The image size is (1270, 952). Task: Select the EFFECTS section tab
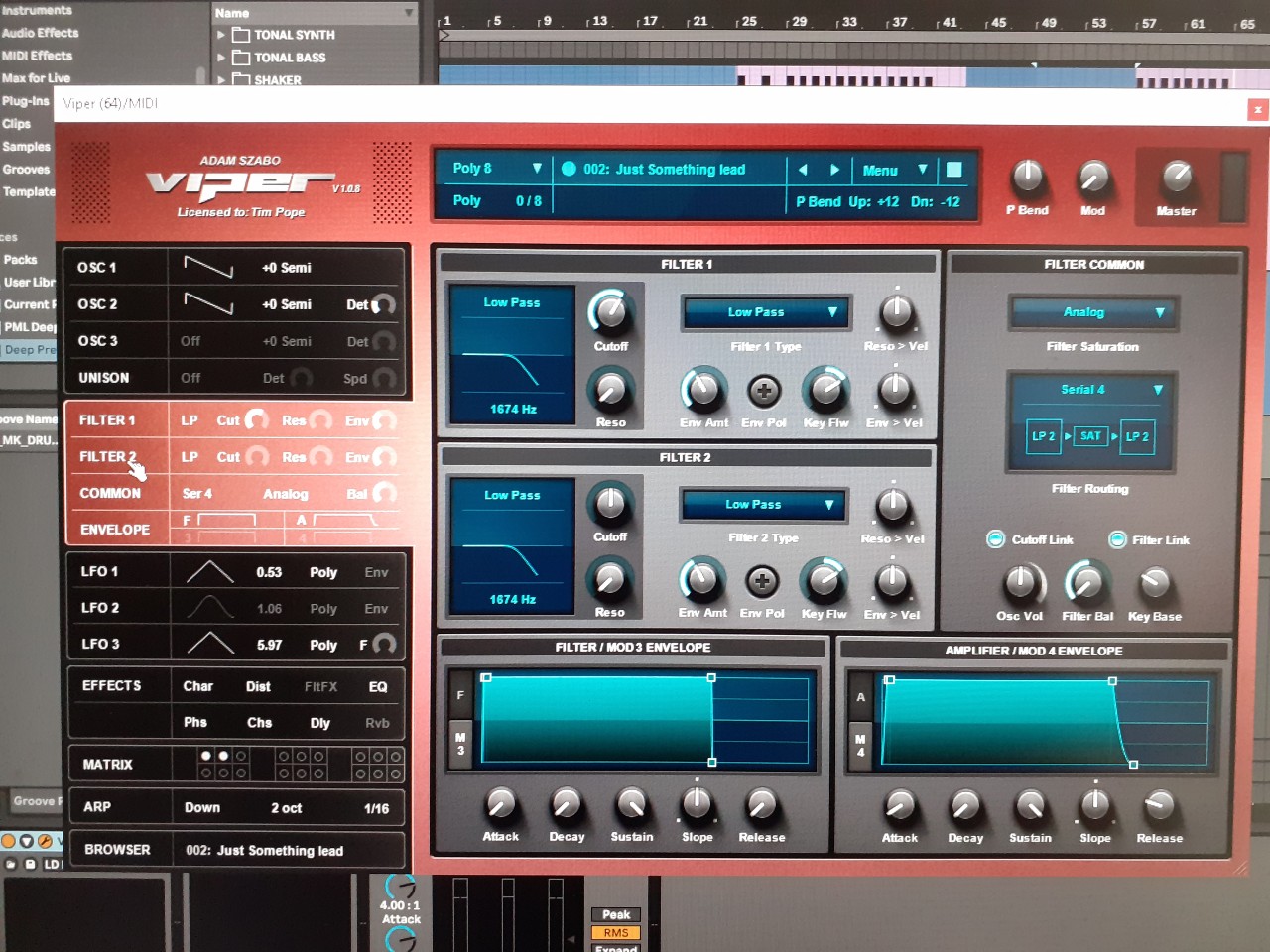111,685
